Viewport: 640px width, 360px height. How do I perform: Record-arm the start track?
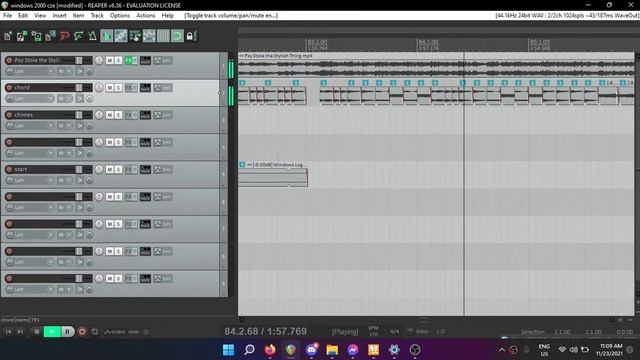(x=9, y=169)
